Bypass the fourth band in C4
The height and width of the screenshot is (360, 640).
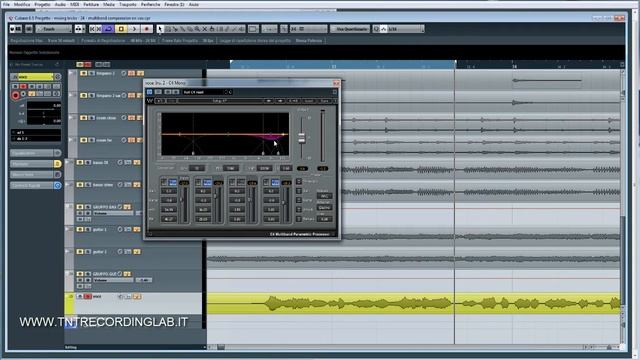pyautogui.click(x=275, y=182)
